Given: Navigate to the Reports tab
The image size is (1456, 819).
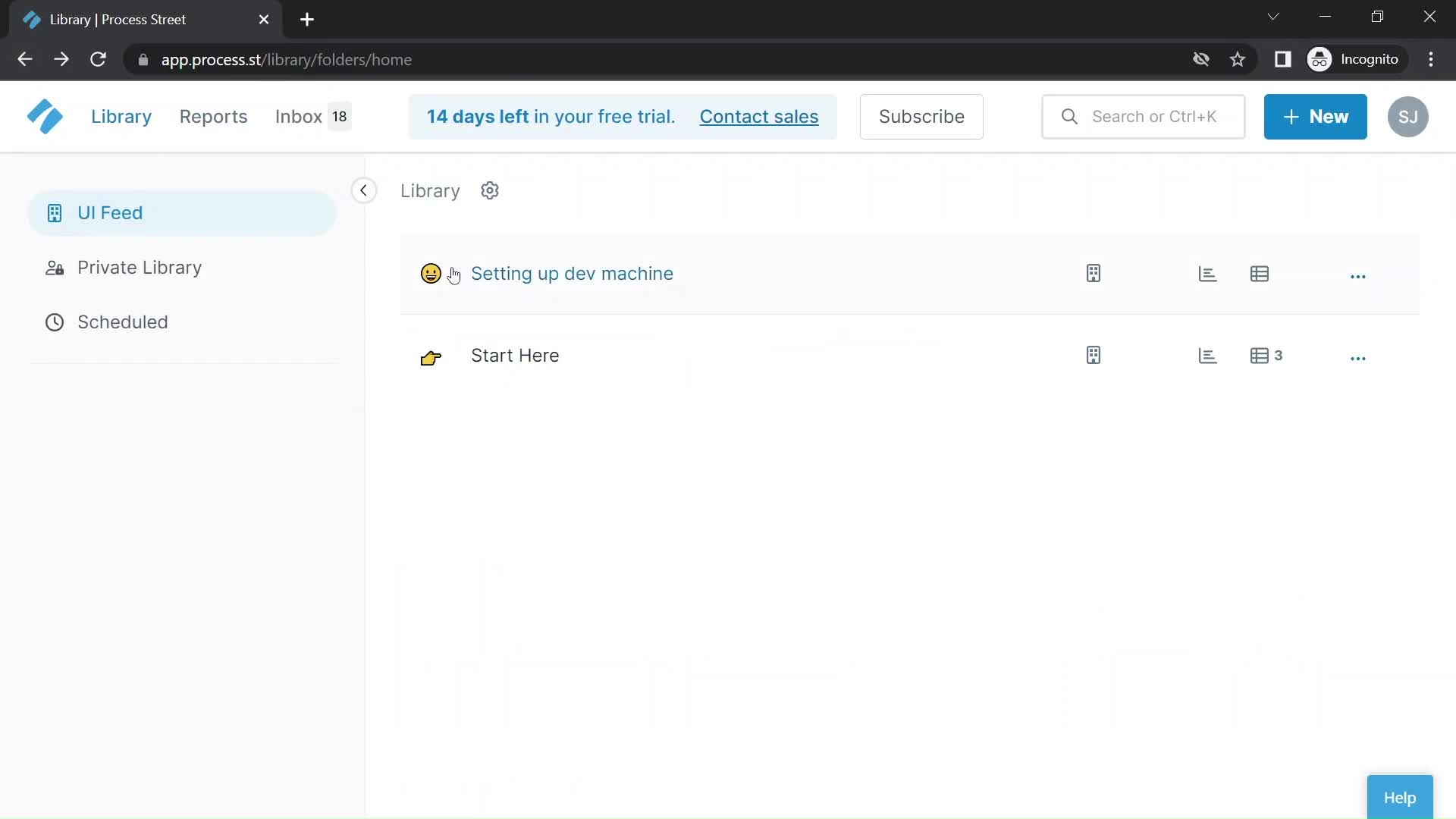Looking at the screenshot, I should (213, 116).
